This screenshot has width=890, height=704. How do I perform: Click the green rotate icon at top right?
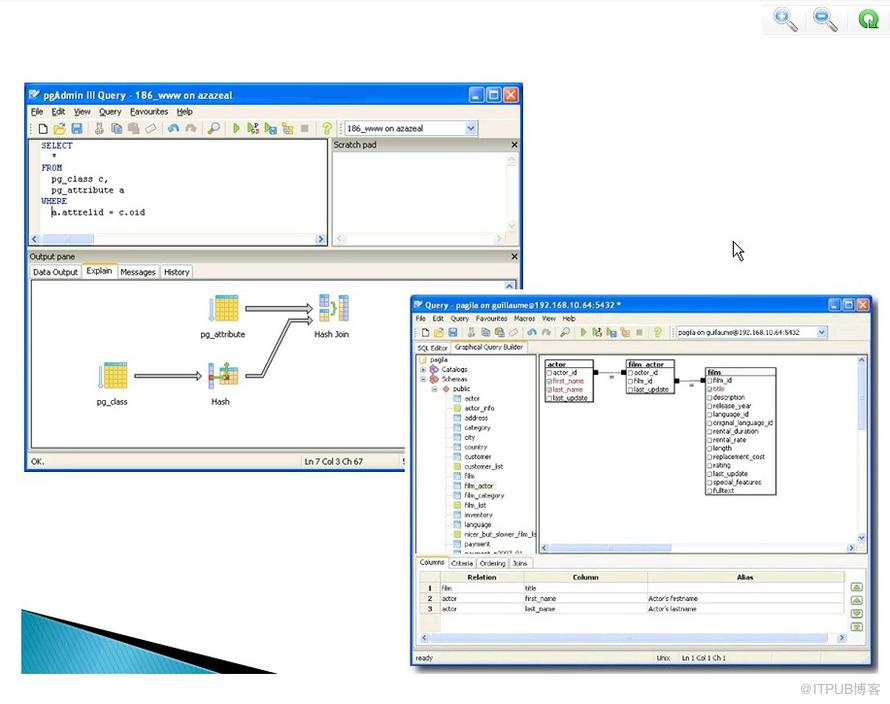click(x=868, y=19)
